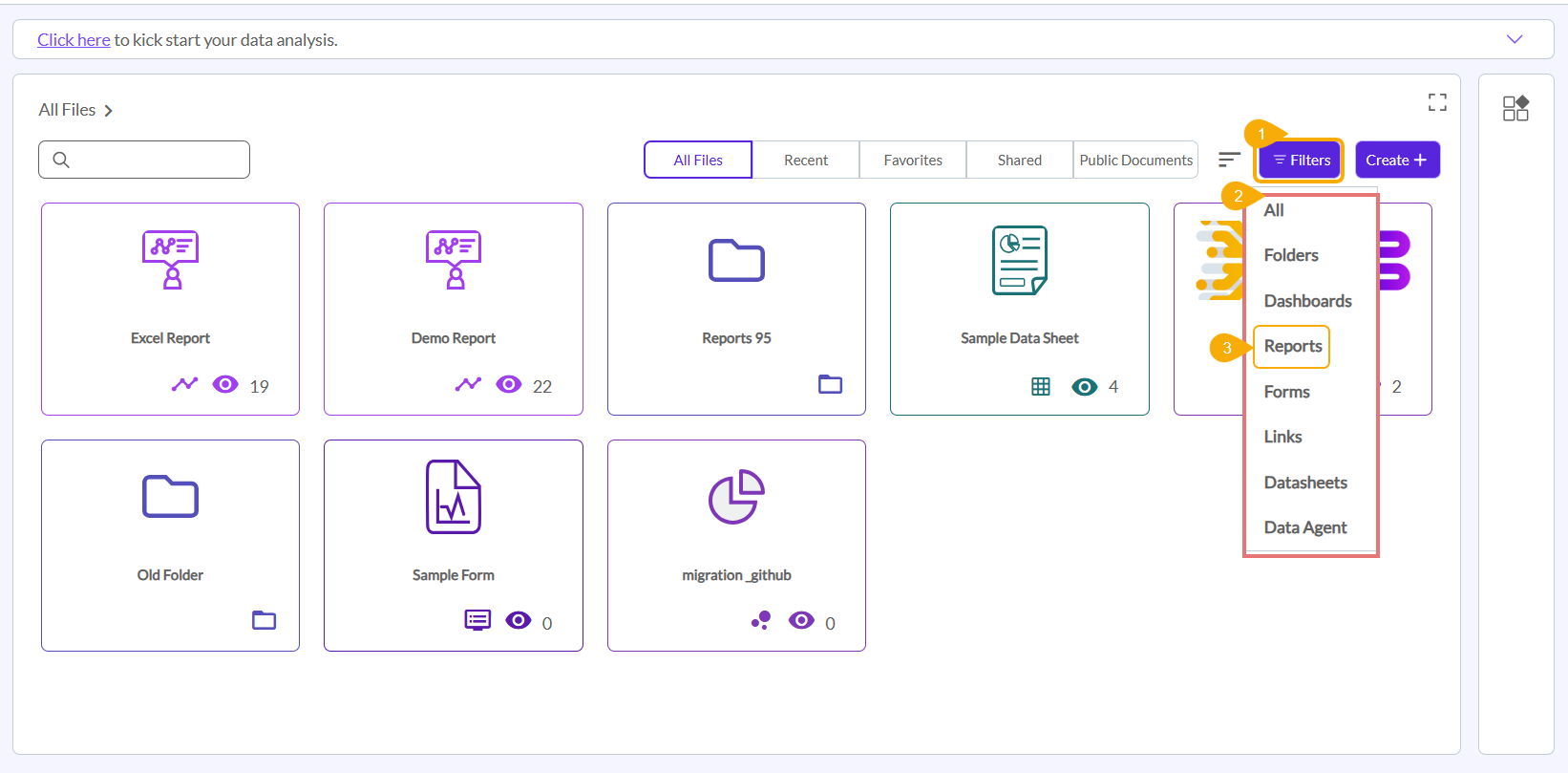Open the Reports 95 folder icon

[x=736, y=260]
